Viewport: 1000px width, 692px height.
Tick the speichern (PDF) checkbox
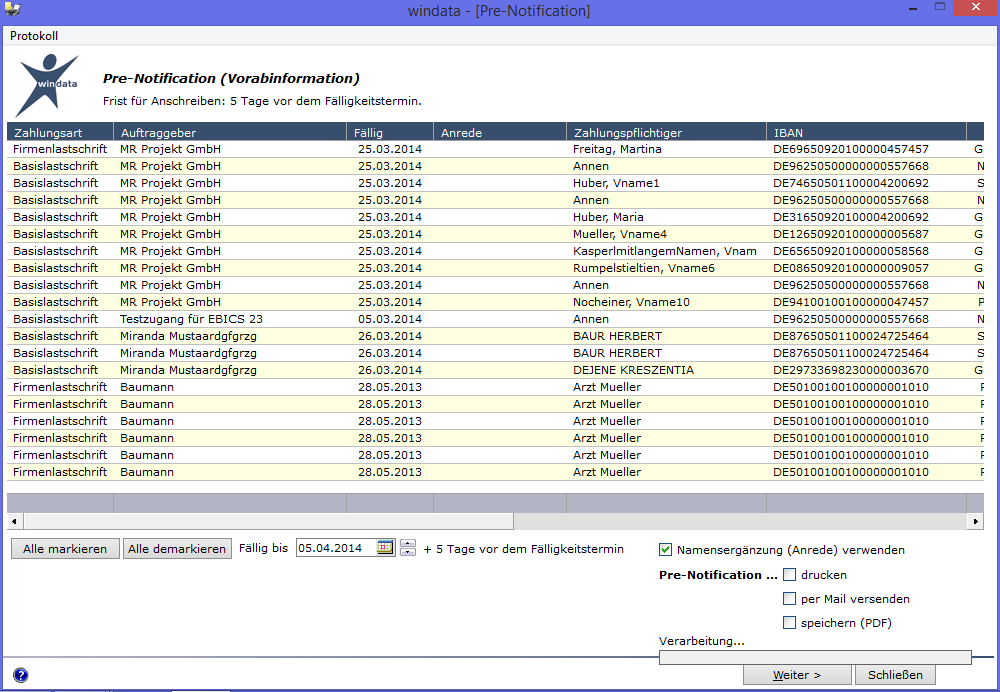[x=790, y=623]
